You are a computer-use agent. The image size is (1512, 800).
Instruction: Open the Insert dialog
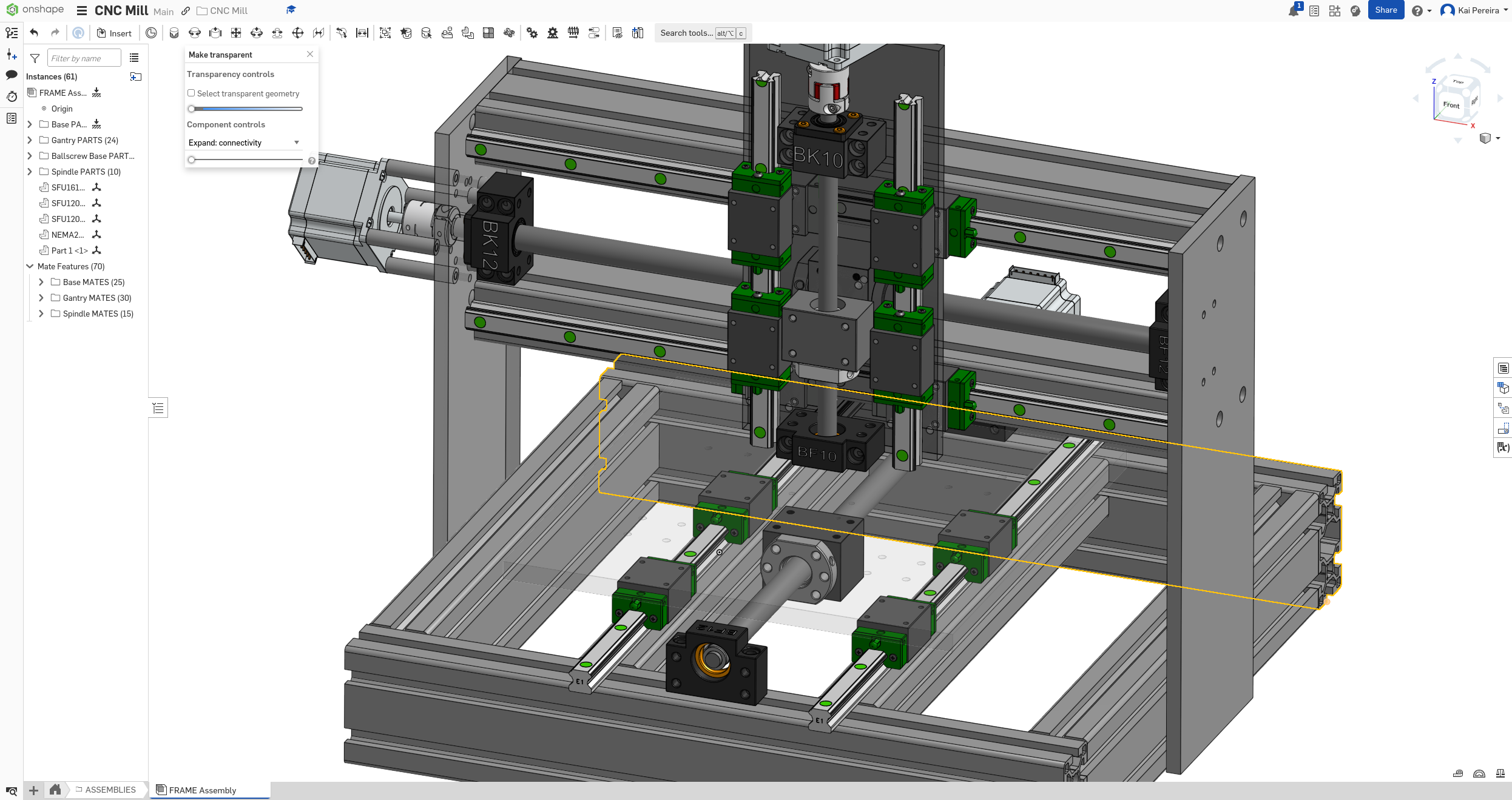pyautogui.click(x=114, y=33)
